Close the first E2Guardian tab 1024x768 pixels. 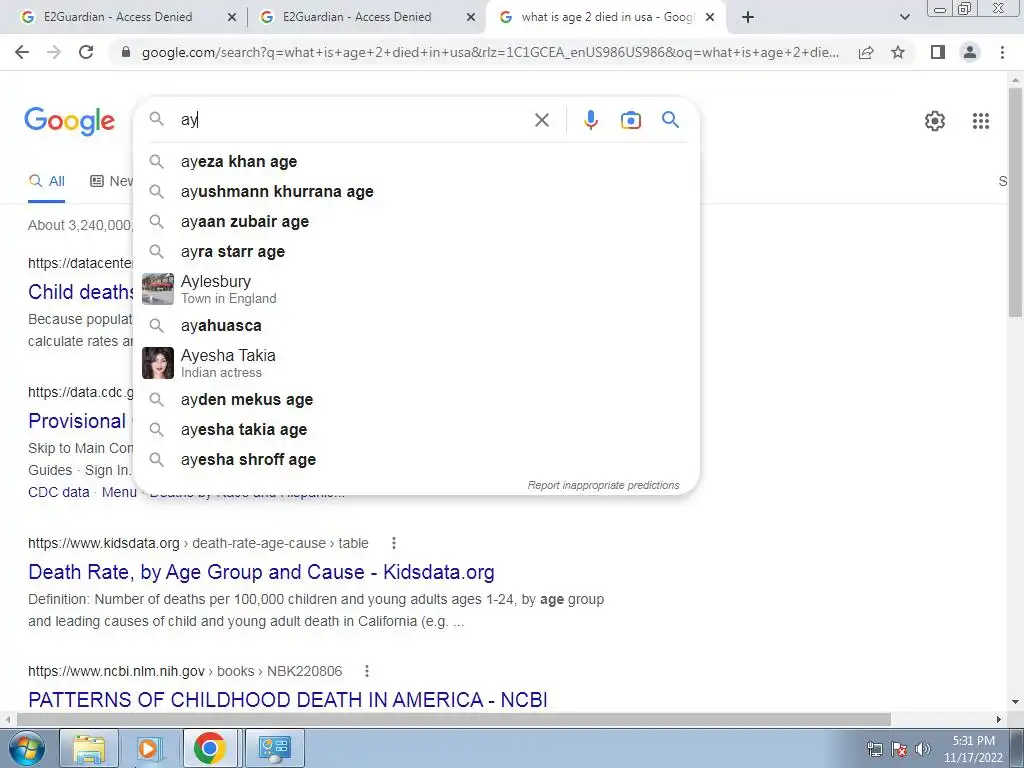click(231, 18)
